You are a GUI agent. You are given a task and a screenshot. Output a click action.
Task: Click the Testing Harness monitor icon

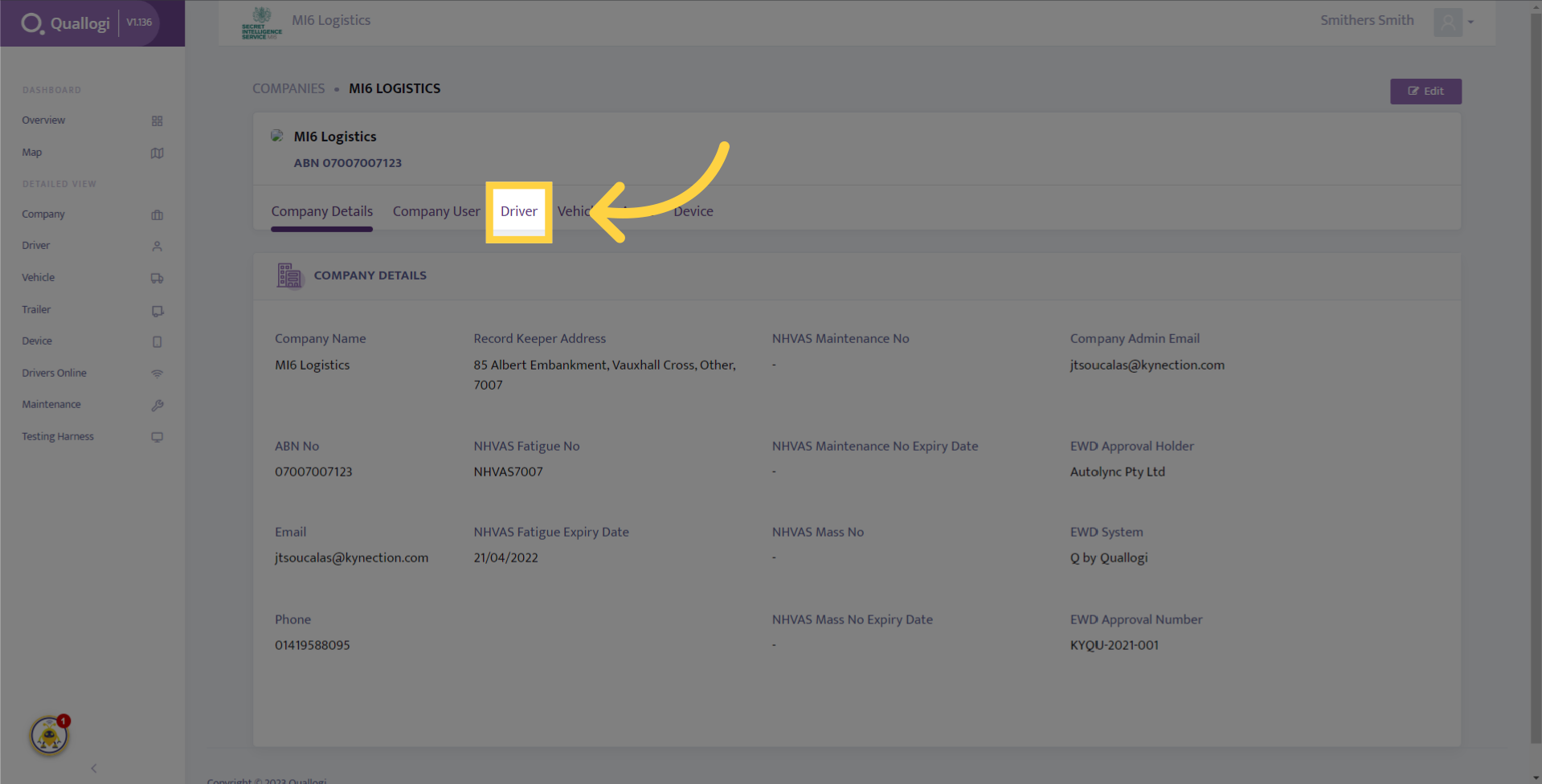pyautogui.click(x=157, y=438)
